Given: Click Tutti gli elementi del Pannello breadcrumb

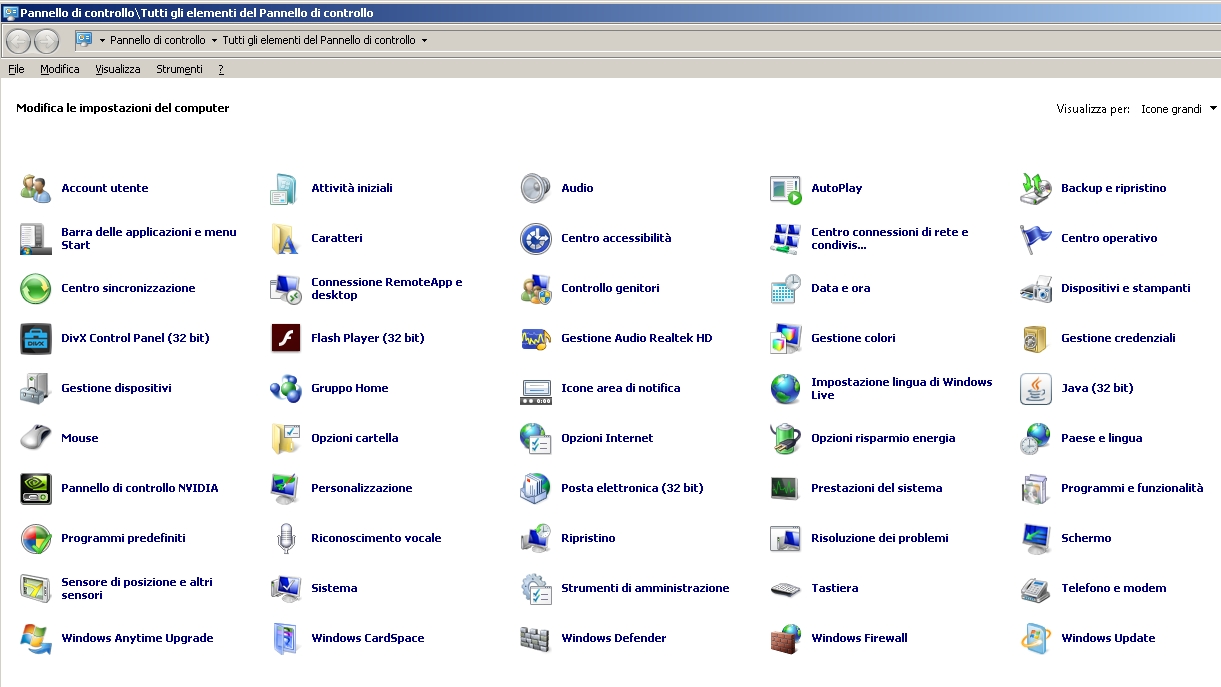Looking at the screenshot, I should pos(319,41).
